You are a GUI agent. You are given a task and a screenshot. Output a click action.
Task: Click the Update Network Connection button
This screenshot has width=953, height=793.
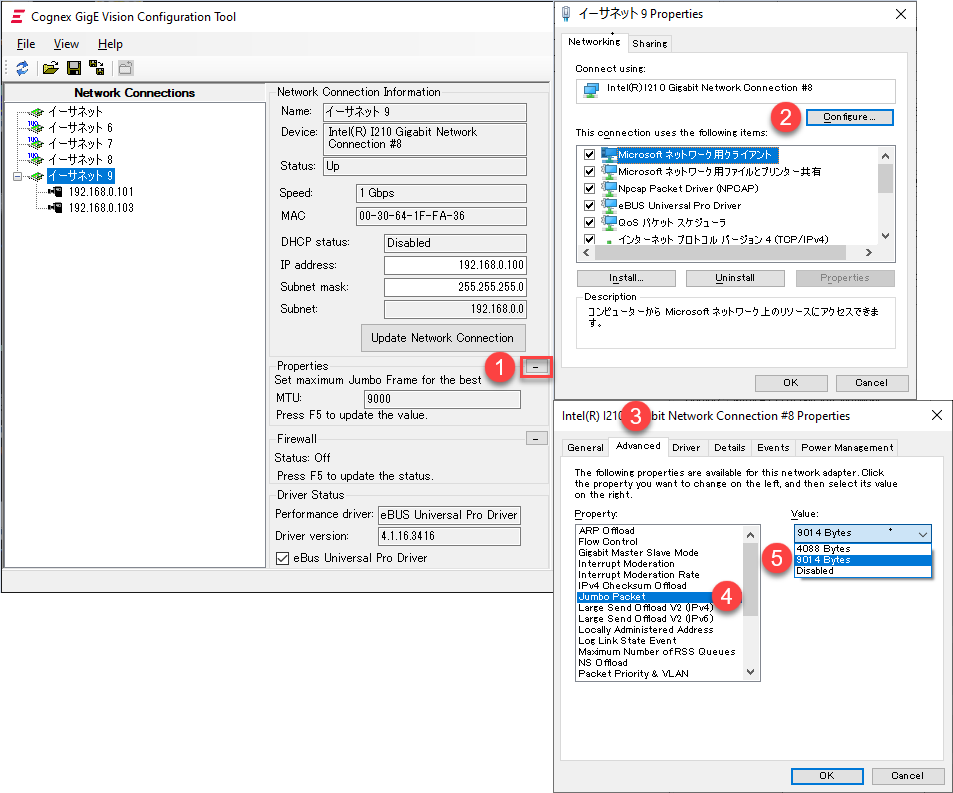point(442,337)
